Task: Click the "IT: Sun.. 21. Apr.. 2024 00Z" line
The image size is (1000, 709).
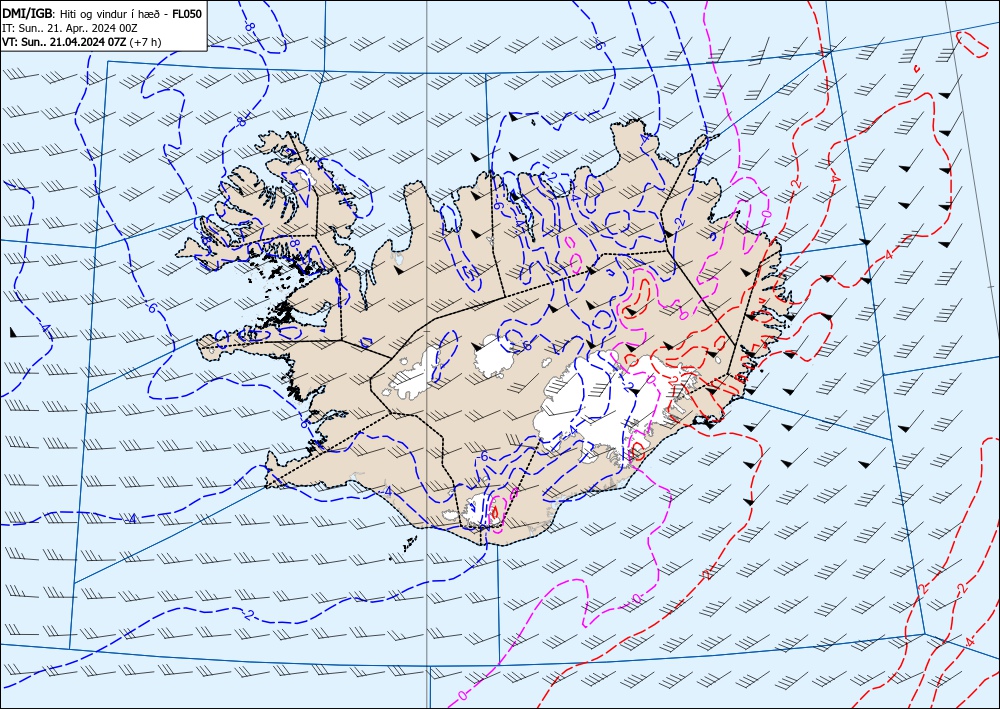Action: (70, 28)
